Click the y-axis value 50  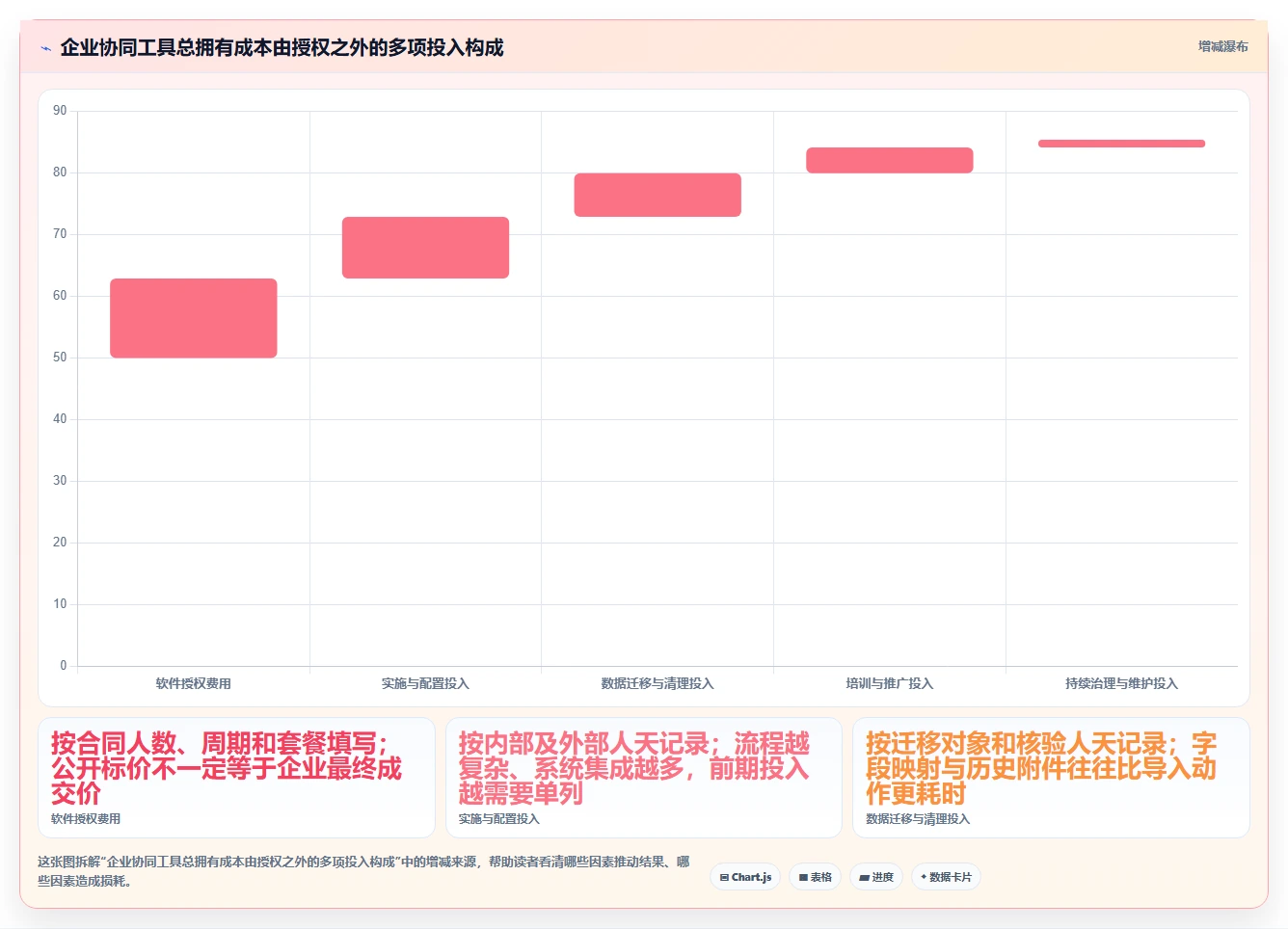[60, 358]
